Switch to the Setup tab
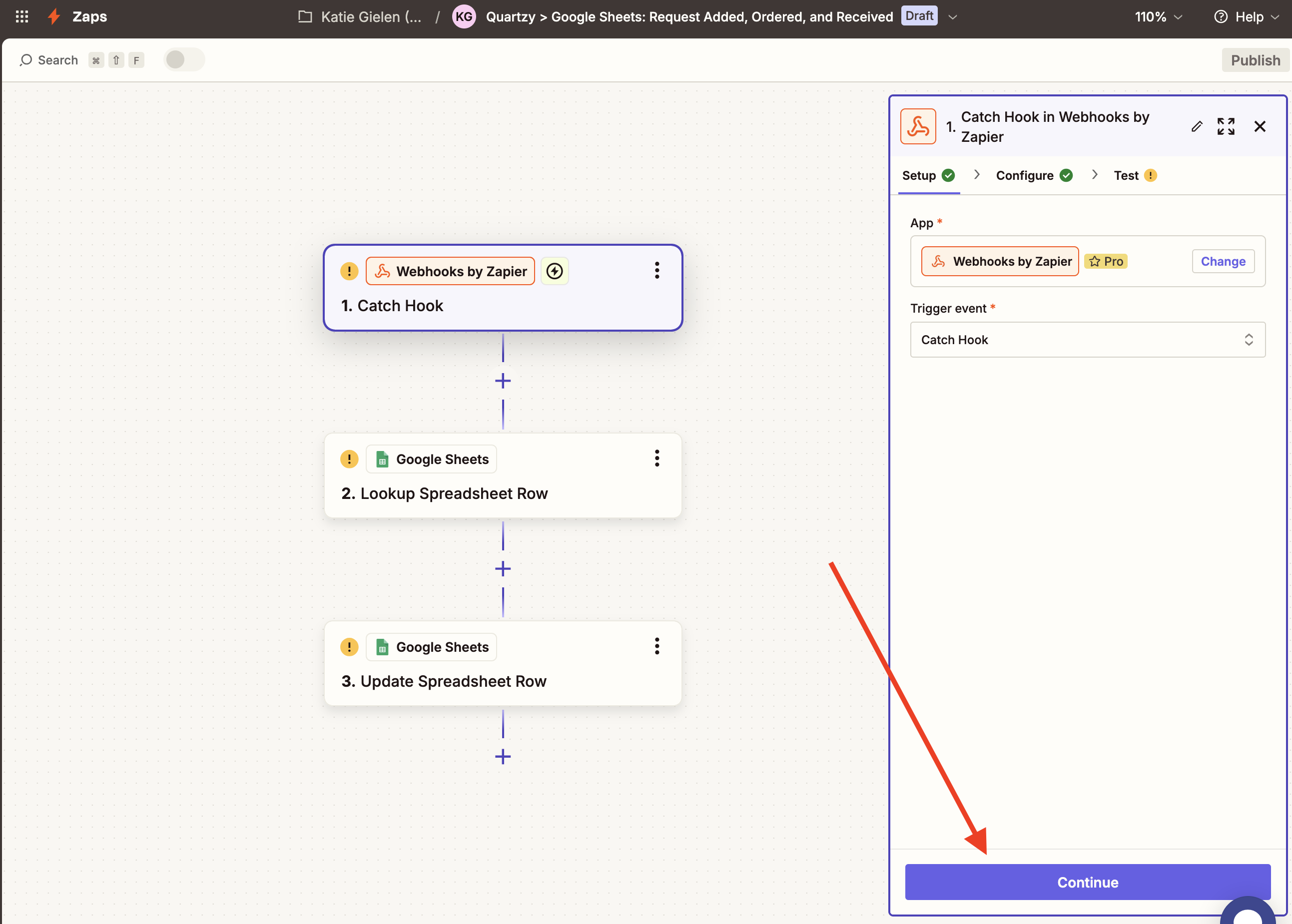The height and width of the screenshot is (924, 1292). tap(928, 175)
